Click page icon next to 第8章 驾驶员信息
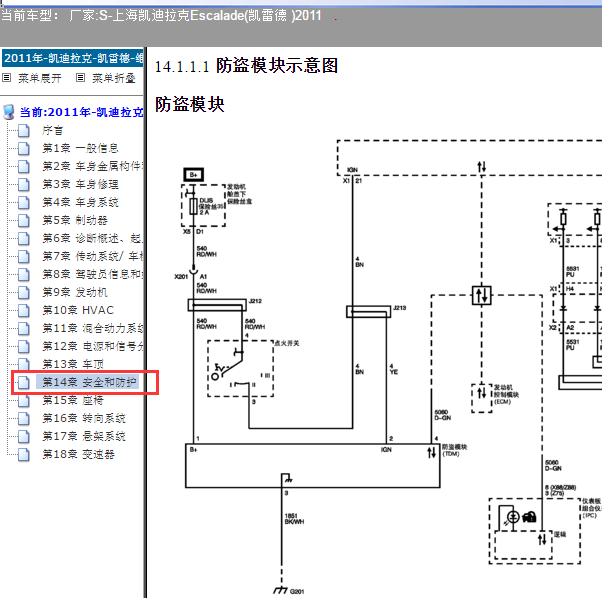The height and width of the screenshot is (598, 602). pos(24,275)
